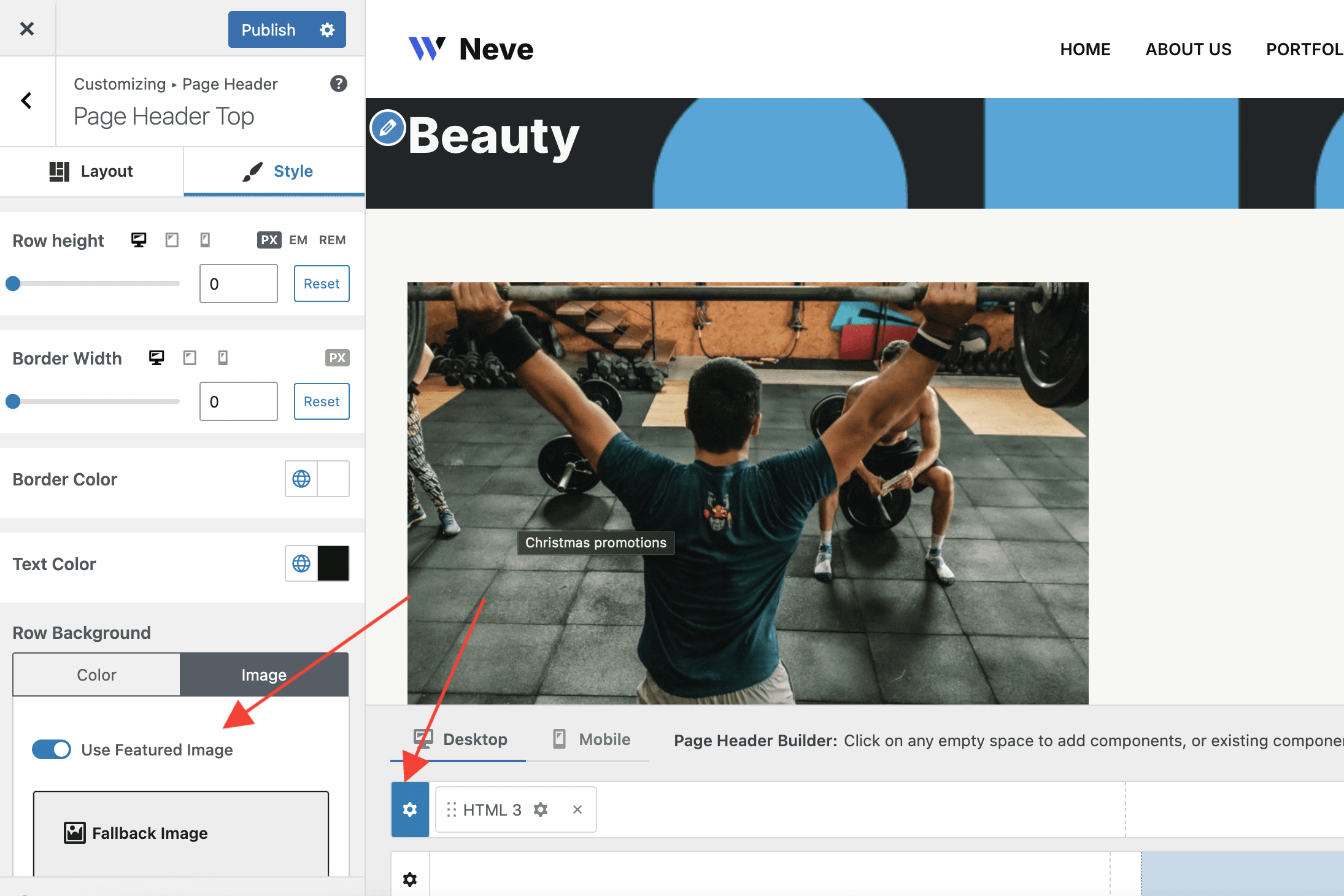Remove the HTML 3 component
Viewport: 1344px width, 896px height.
pyautogui.click(x=577, y=809)
